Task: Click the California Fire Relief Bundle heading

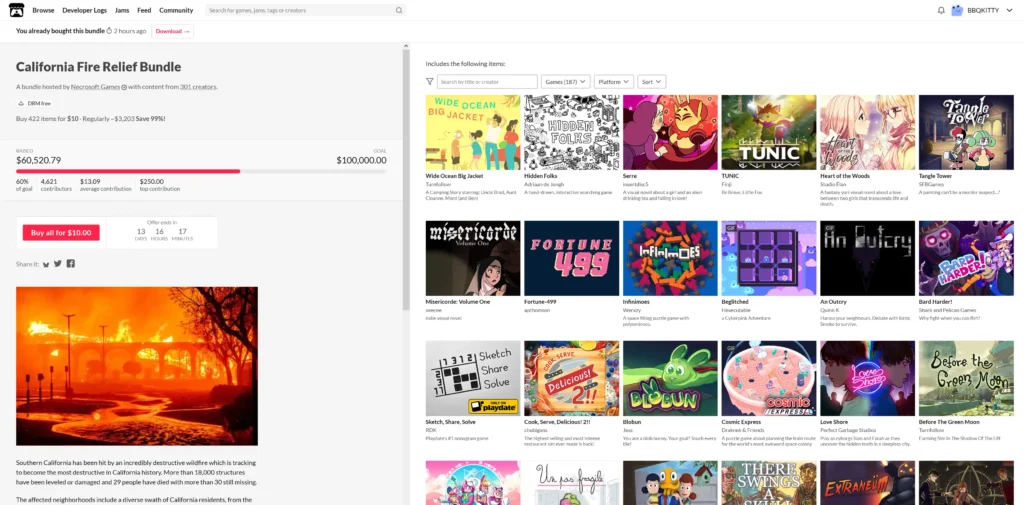Action: [99, 67]
